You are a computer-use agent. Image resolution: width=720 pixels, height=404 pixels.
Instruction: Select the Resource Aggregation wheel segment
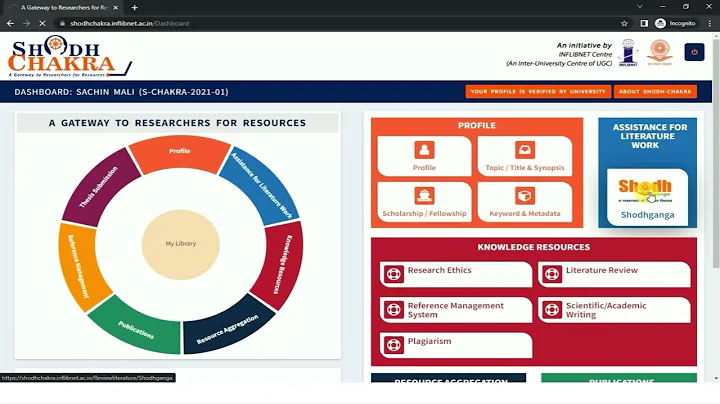coord(227,329)
